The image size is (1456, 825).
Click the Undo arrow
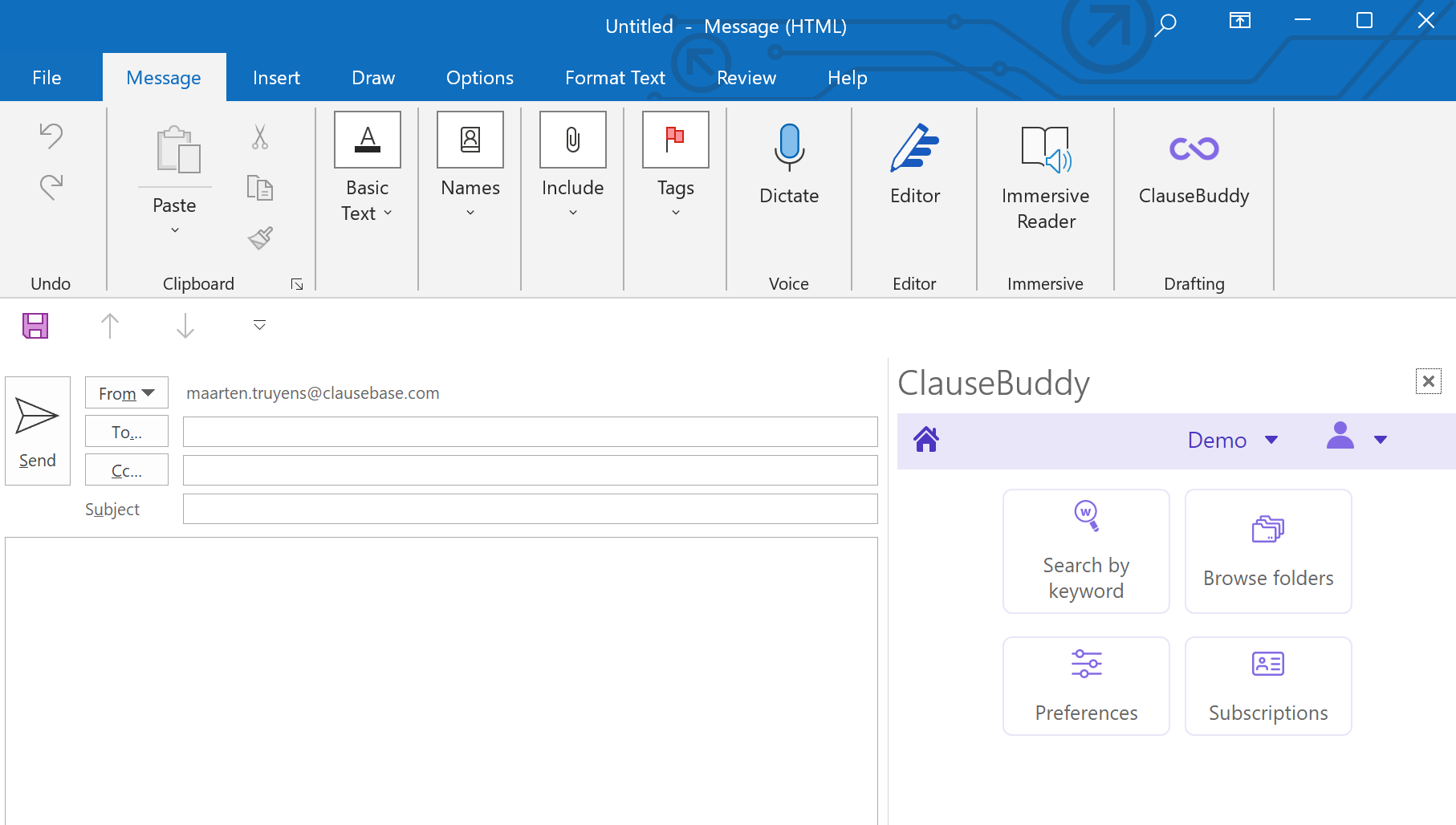(51, 136)
